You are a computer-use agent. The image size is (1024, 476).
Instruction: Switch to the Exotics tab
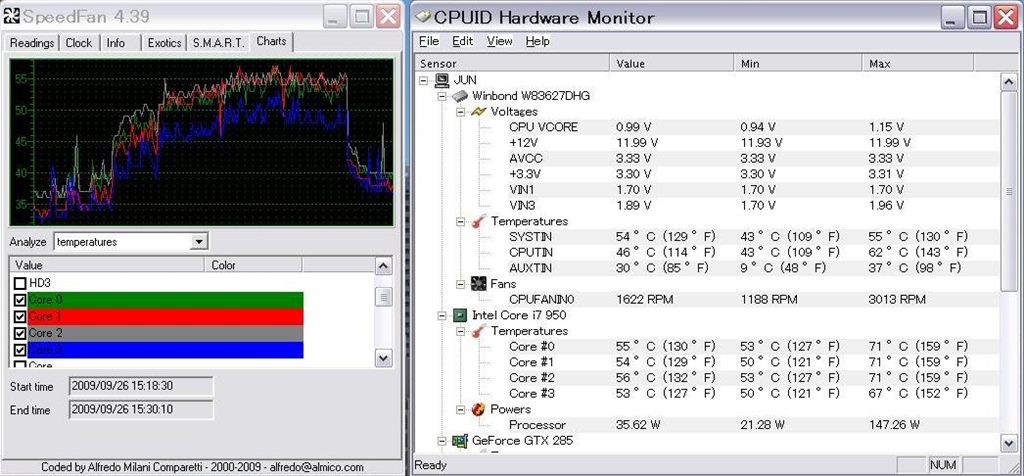click(x=164, y=42)
